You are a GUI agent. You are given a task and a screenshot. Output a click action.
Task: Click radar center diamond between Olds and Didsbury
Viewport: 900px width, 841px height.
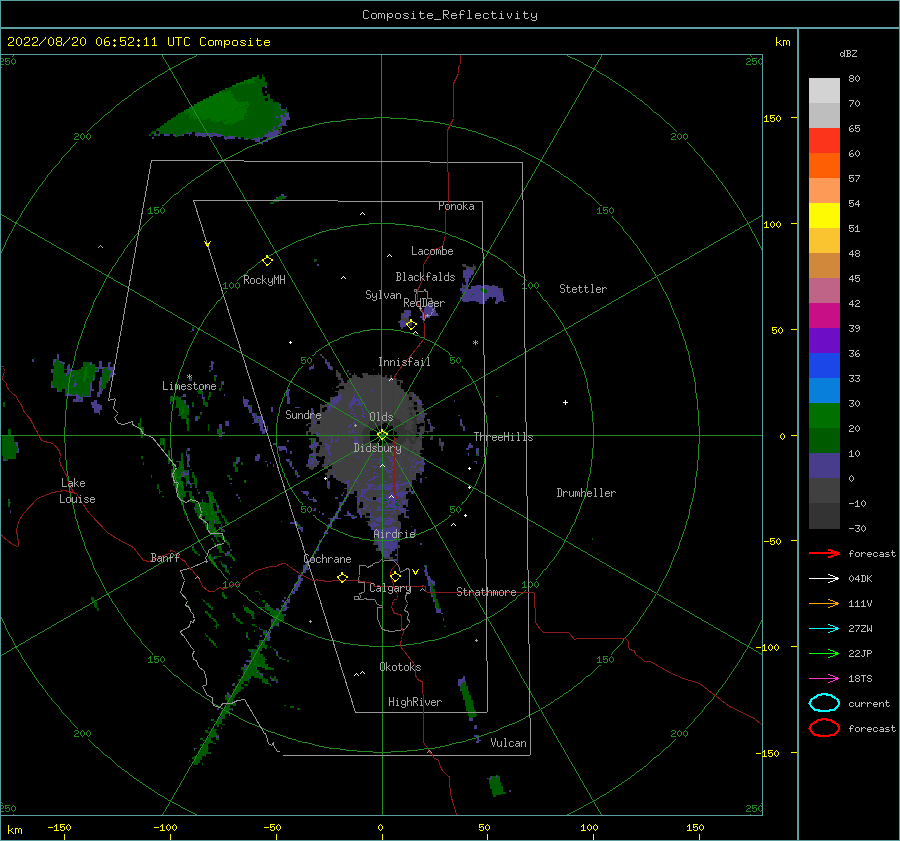click(x=382, y=435)
